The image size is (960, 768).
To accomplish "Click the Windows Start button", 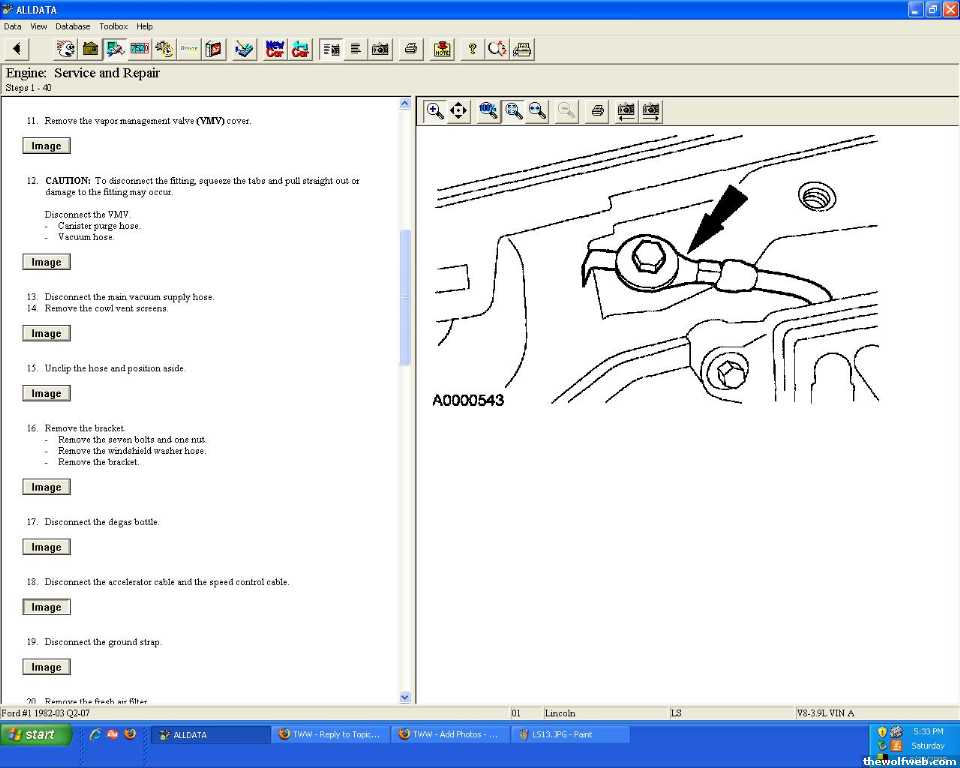I will pyautogui.click(x=36, y=734).
